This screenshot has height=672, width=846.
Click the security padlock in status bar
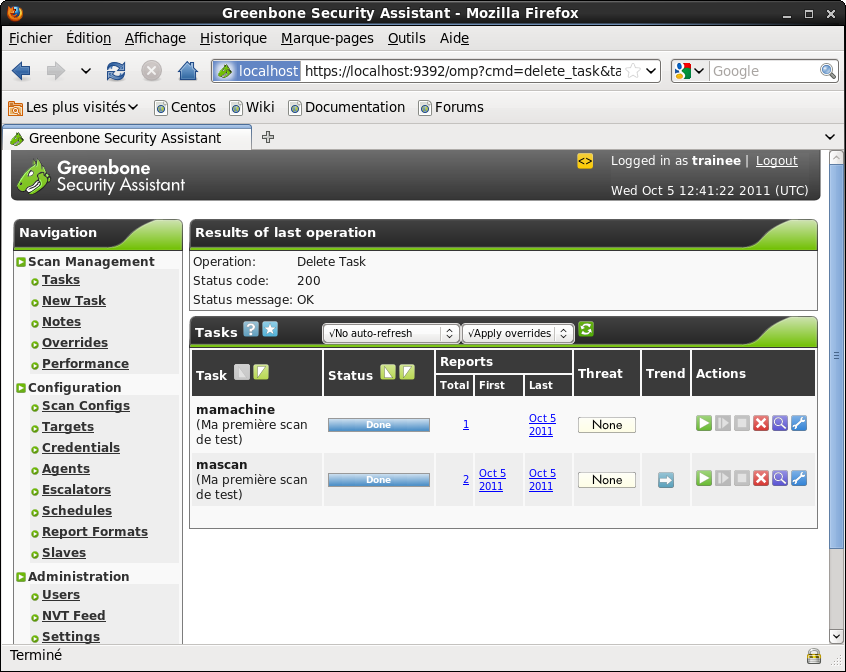pyautogui.click(x=814, y=656)
